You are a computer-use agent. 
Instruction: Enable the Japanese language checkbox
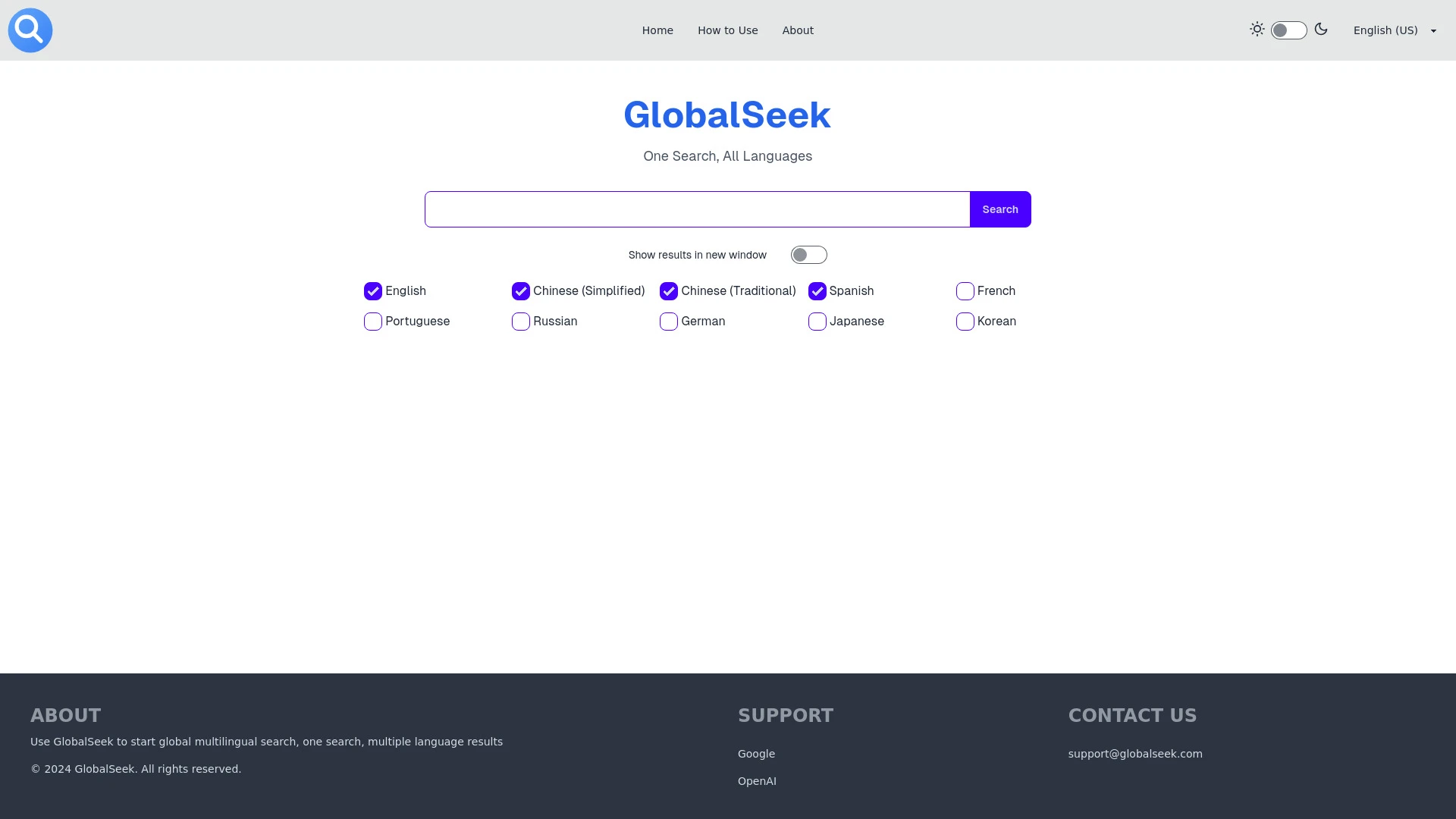pyautogui.click(x=817, y=322)
